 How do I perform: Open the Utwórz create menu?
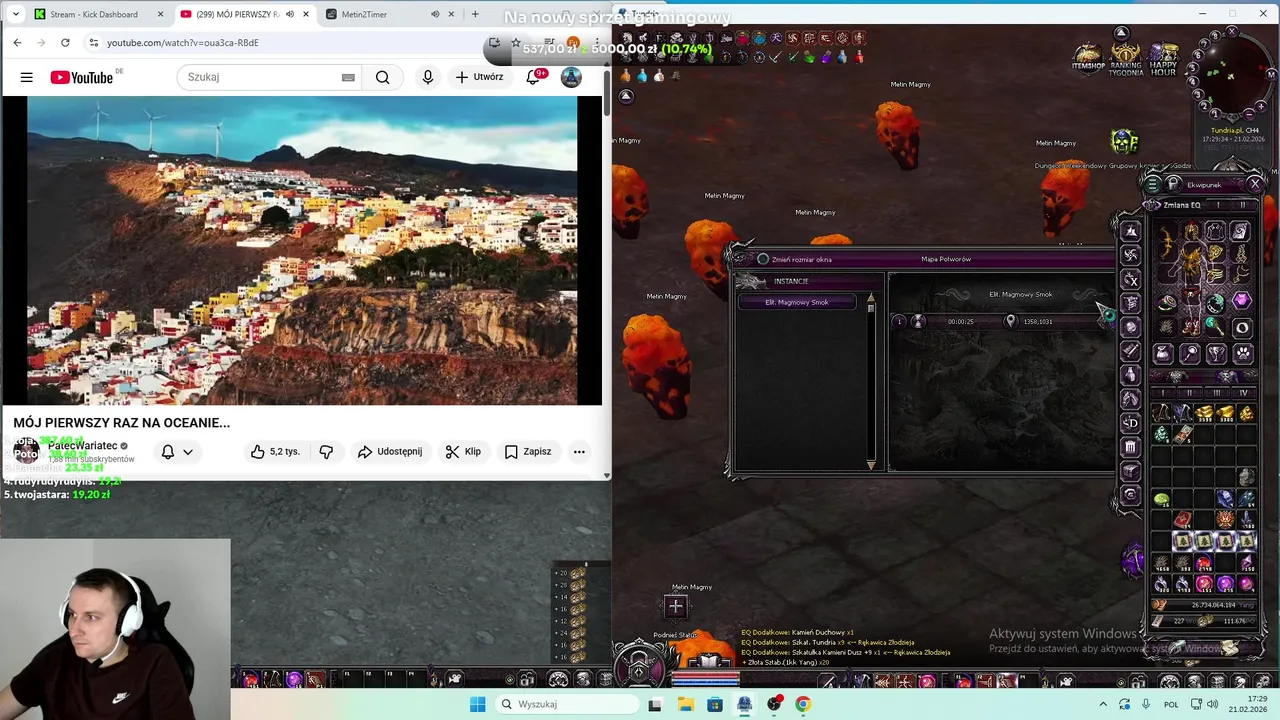point(479,77)
